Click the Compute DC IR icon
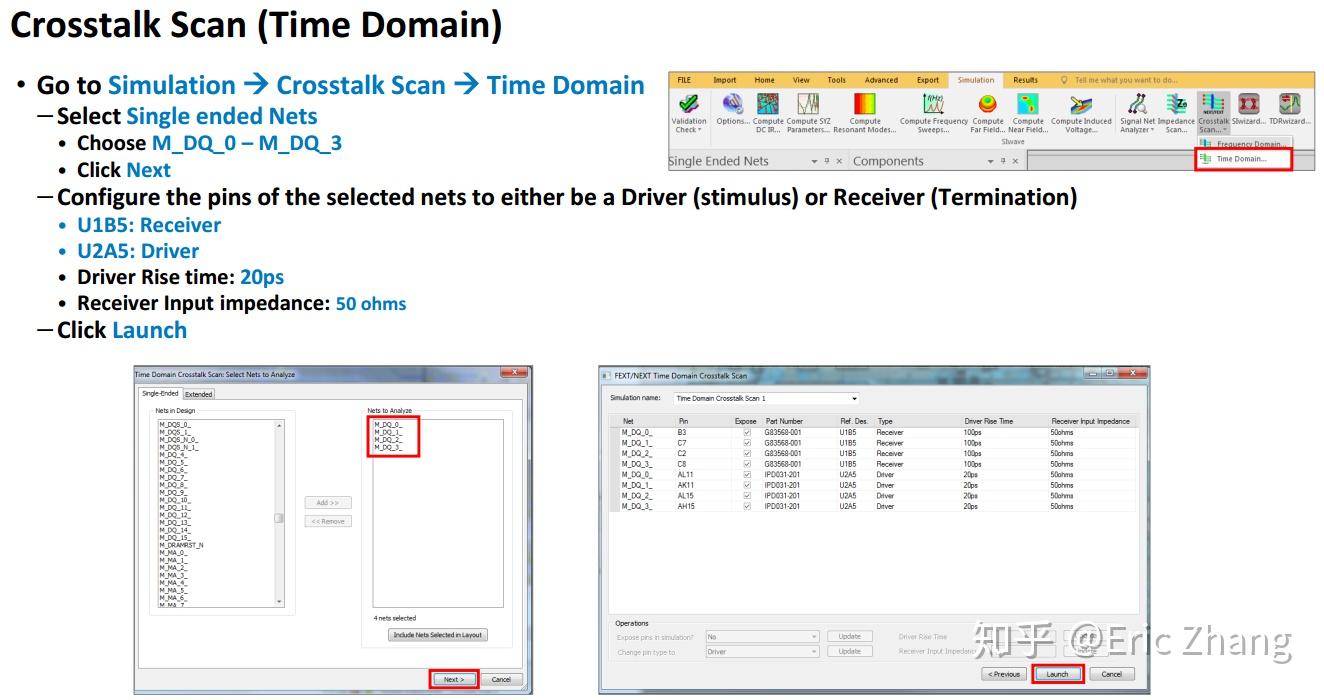 (x=768, y=104)
